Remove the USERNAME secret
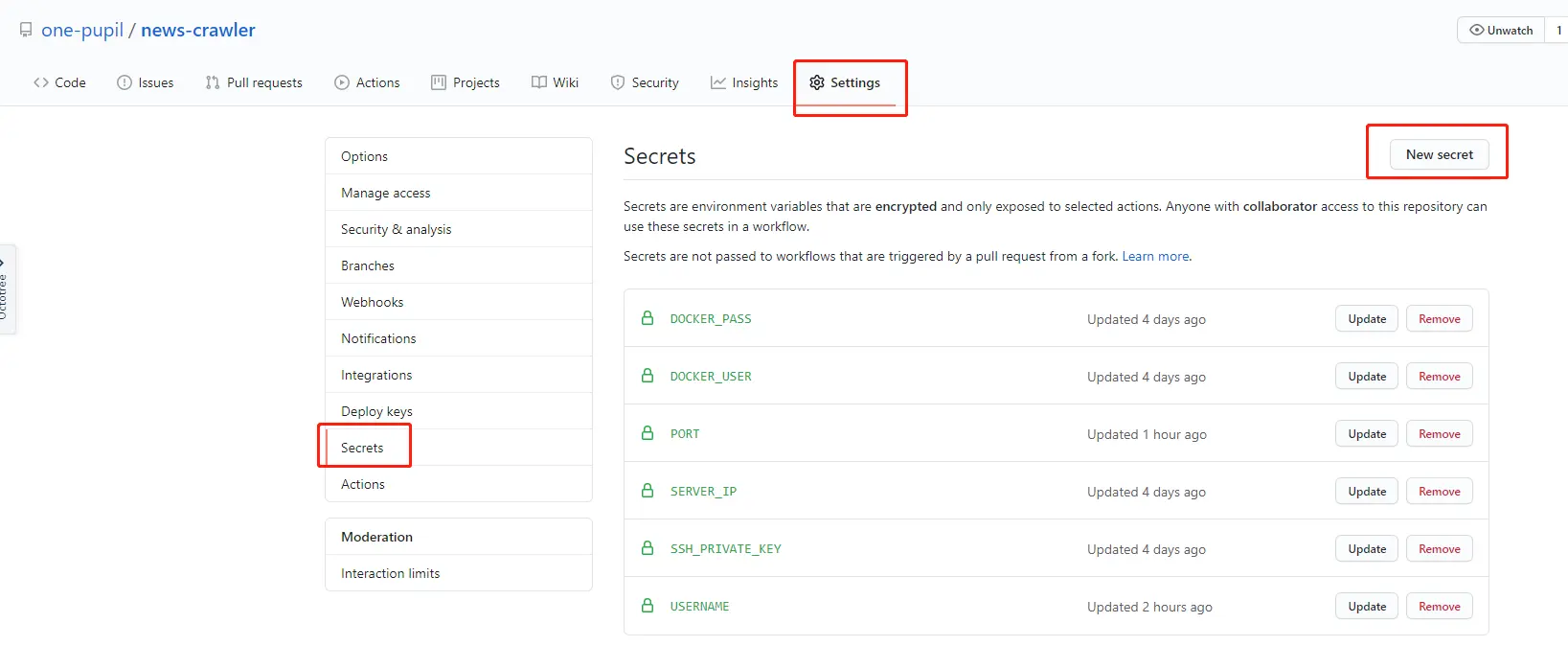The image size is (1568, 669). point(1440,607)
